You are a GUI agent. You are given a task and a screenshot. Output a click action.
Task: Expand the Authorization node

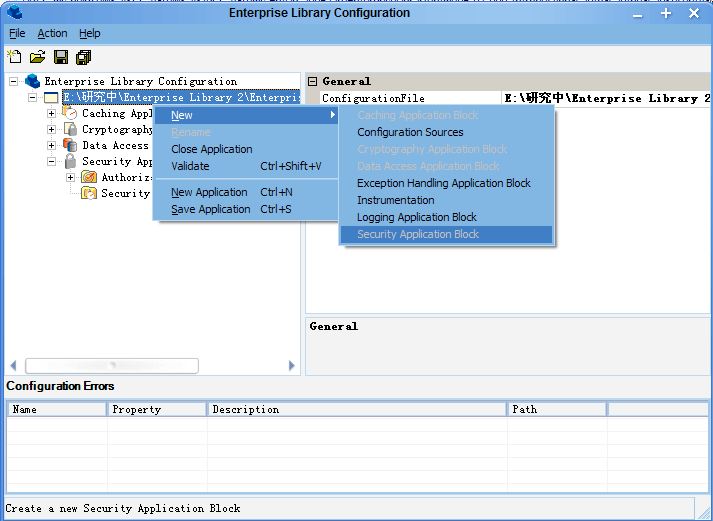pyautogui.click(x=70, y=177)
